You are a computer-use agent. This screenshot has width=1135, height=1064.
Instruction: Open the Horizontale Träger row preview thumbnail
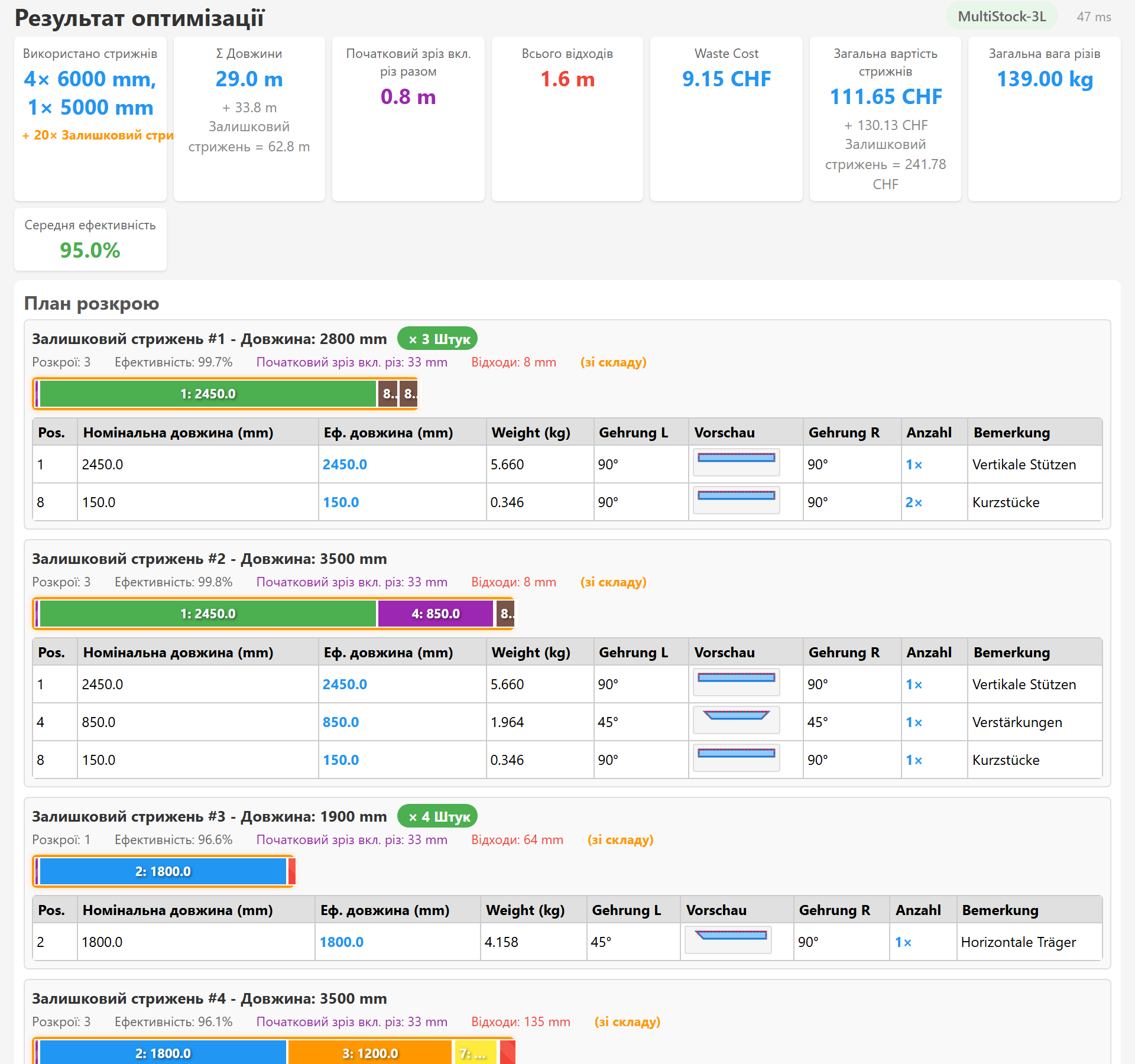728,940
